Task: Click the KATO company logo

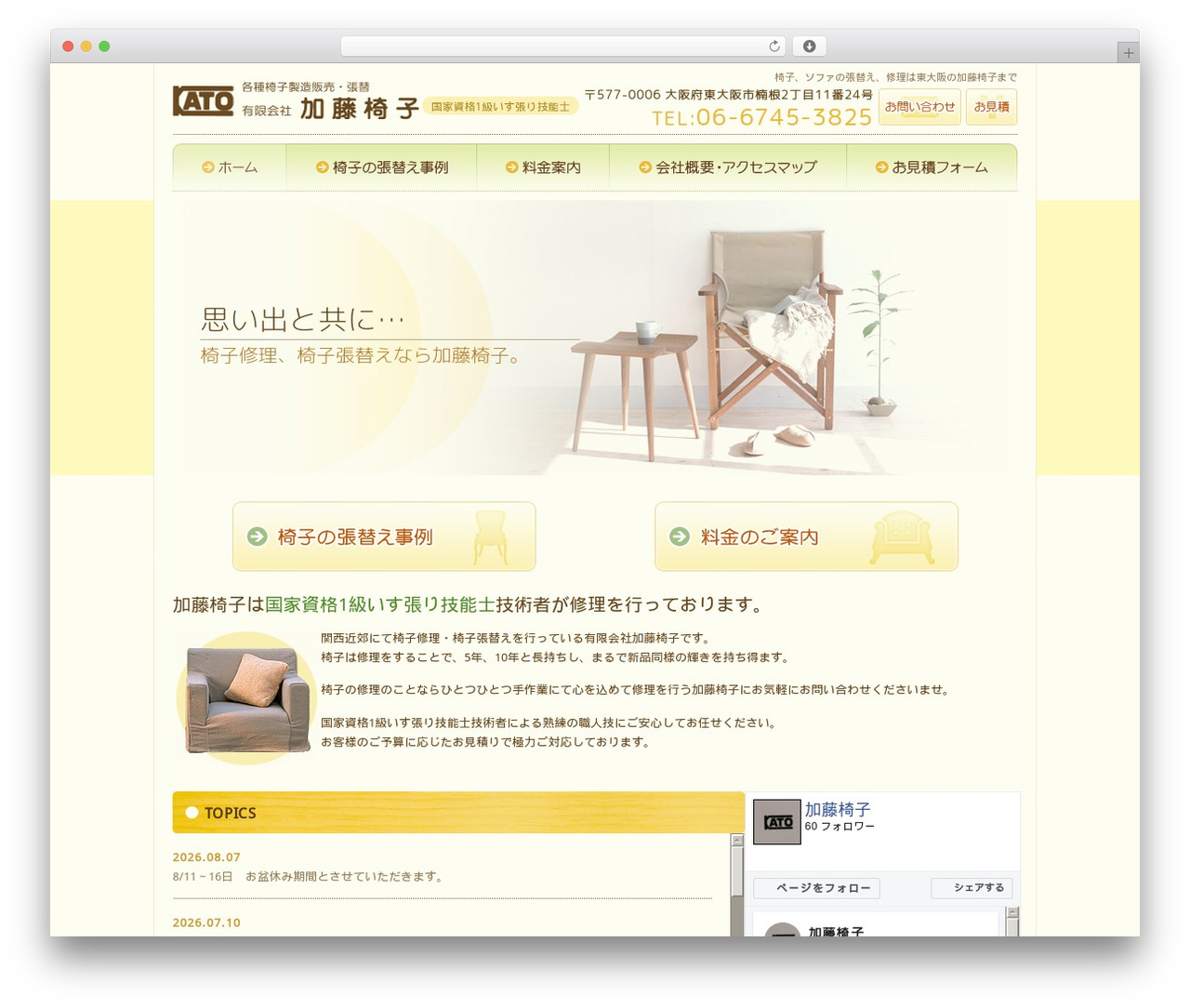Action: coord(203,100)
